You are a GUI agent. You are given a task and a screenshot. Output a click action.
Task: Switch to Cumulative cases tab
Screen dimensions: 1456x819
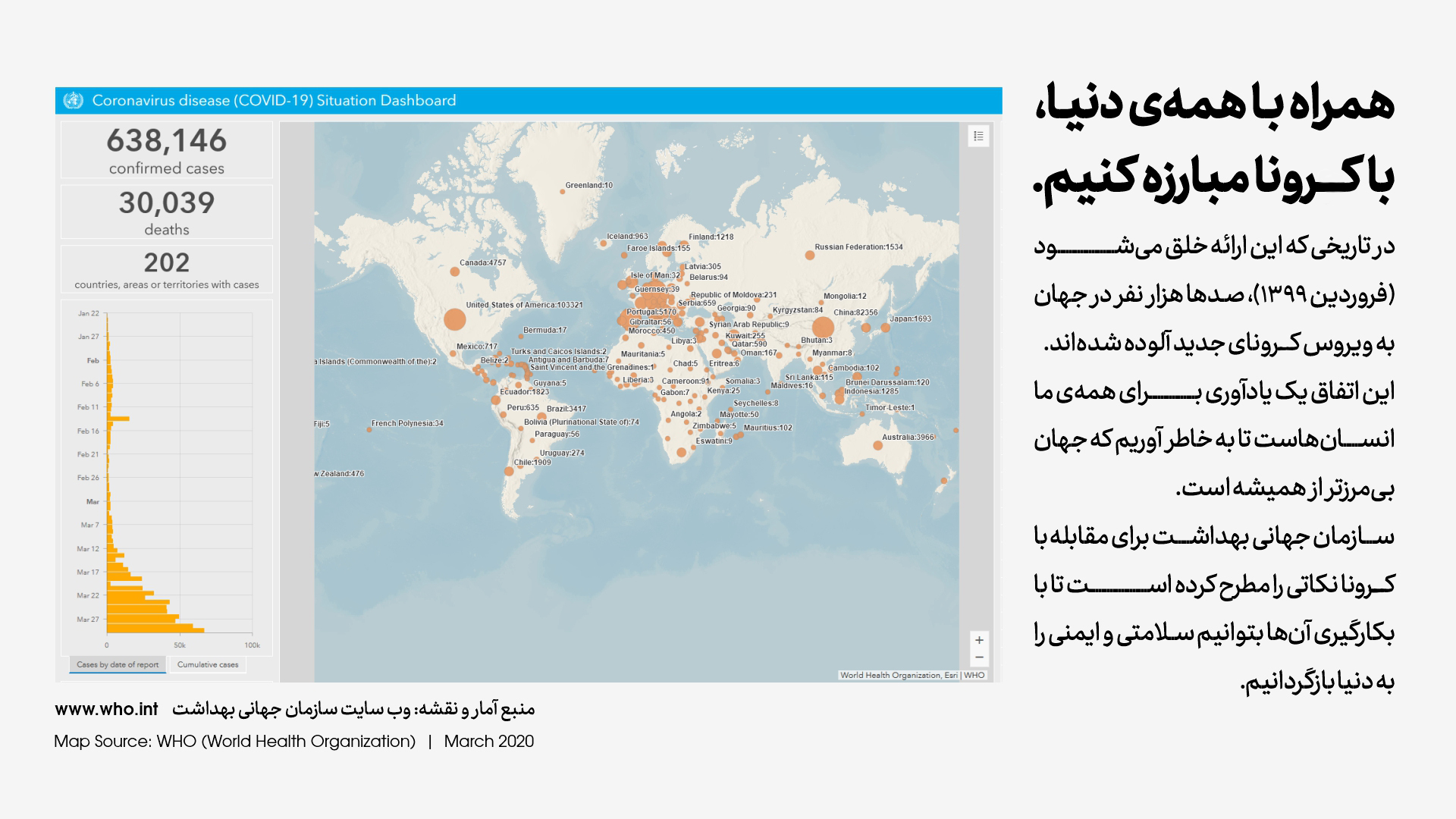208,664
